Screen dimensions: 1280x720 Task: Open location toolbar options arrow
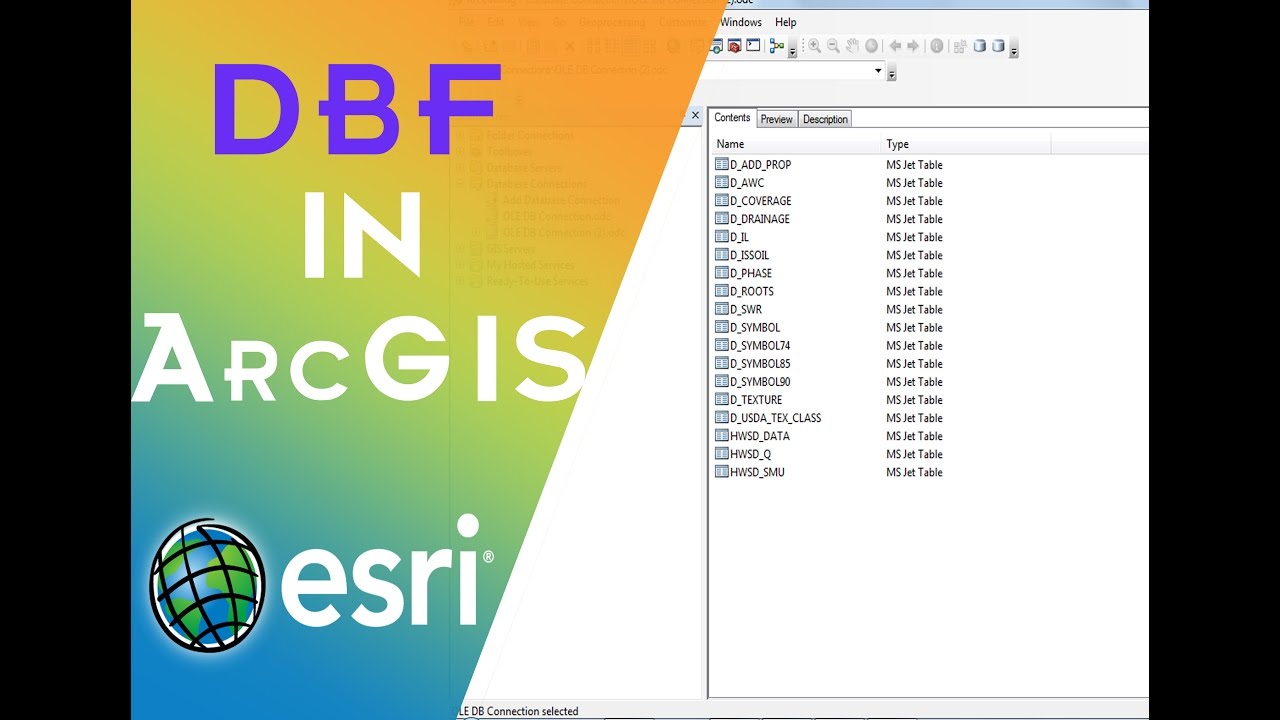pos(891,72)
